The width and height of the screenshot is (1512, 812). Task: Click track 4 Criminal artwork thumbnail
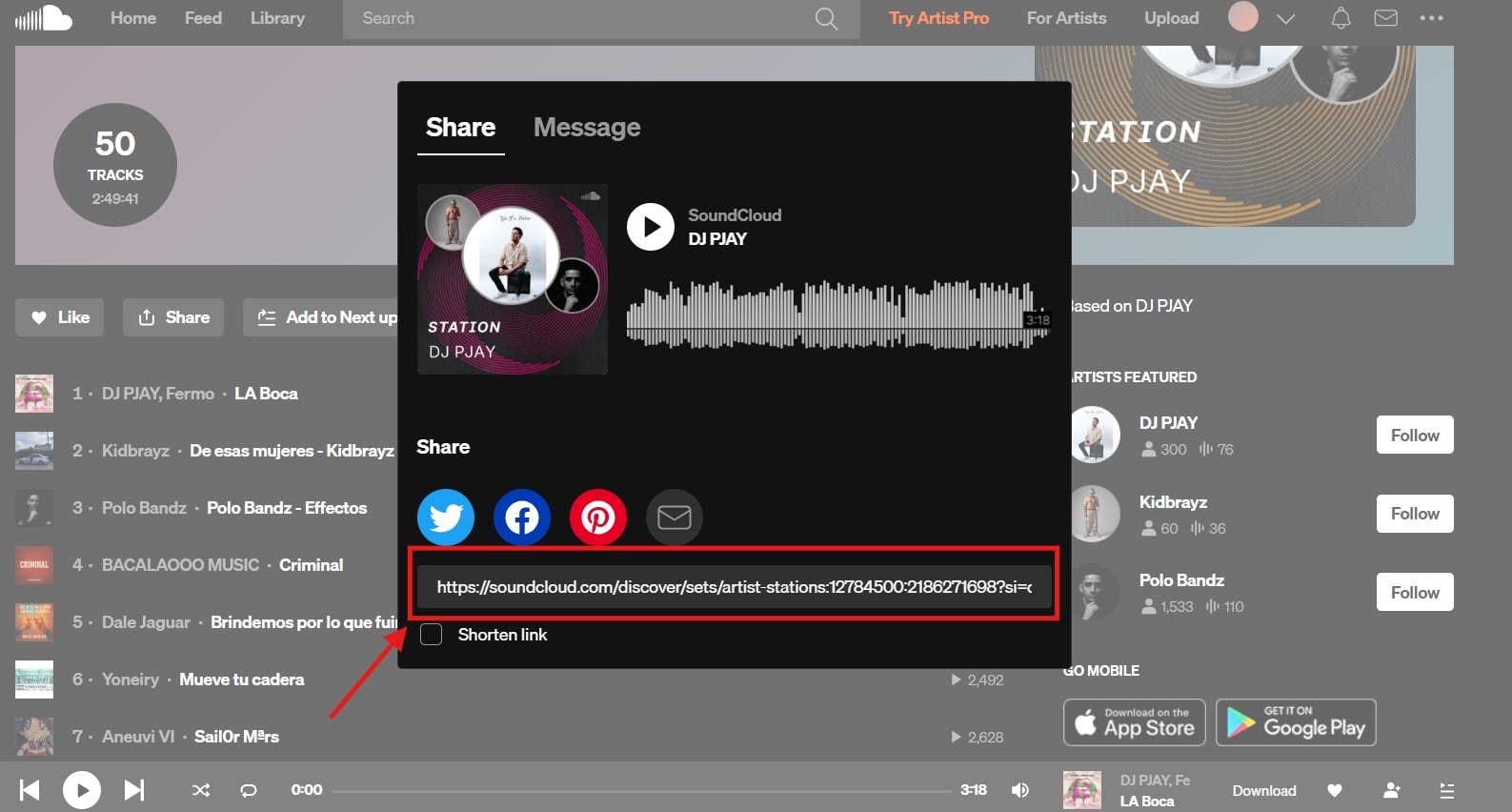coord(34,565)
